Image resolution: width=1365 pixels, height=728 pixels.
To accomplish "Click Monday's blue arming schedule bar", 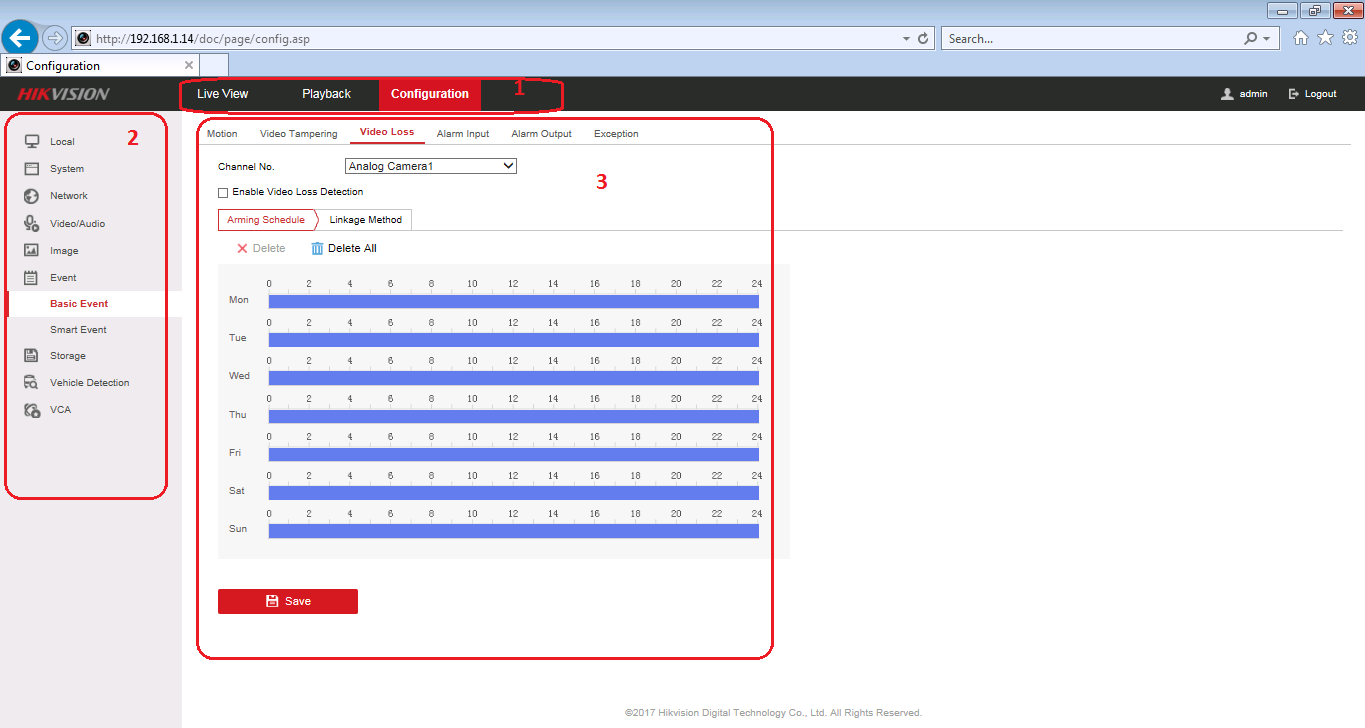I will click(x=513, y=301).
